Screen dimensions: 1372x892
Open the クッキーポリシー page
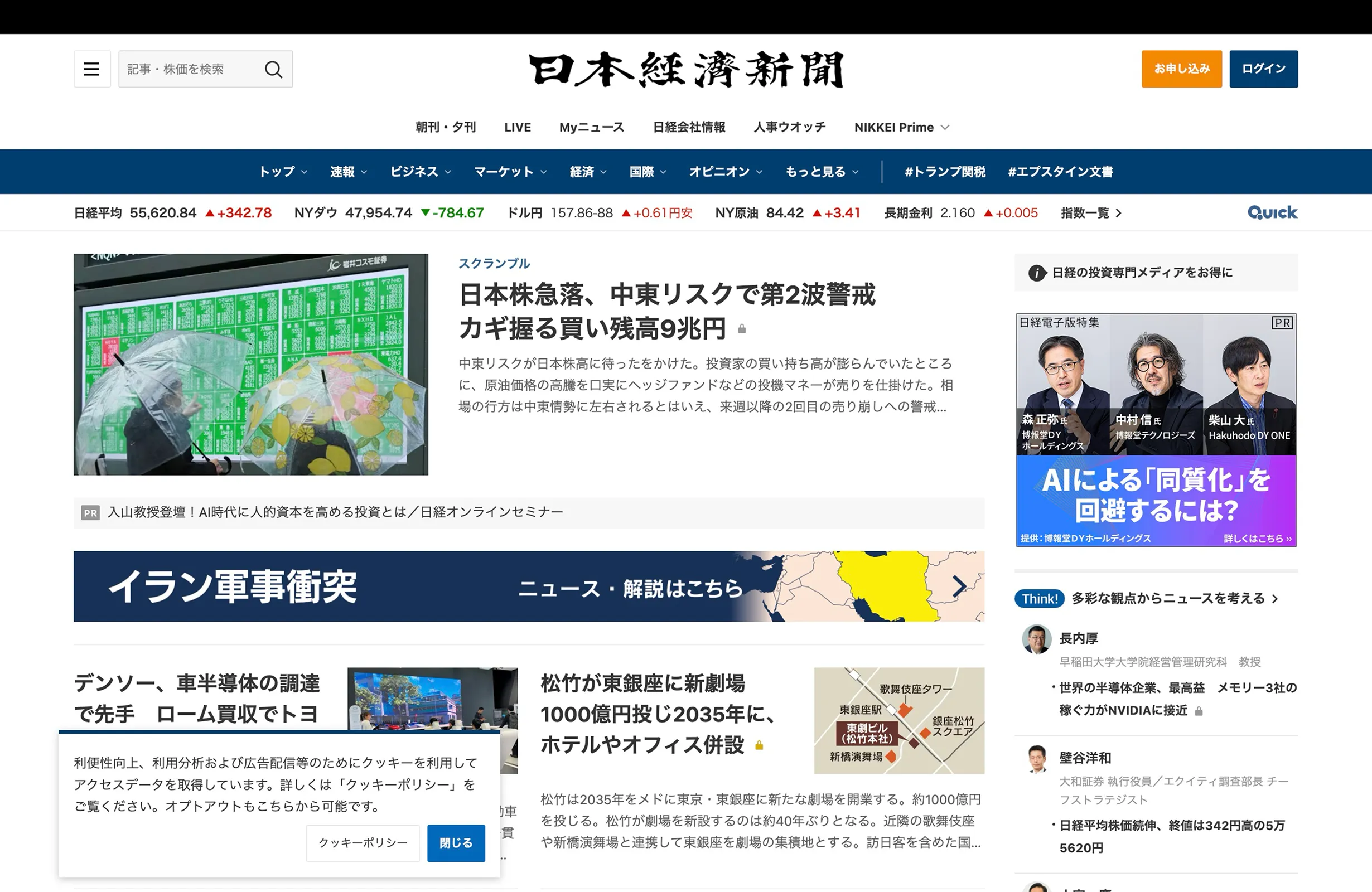click(x=362, y=843)
